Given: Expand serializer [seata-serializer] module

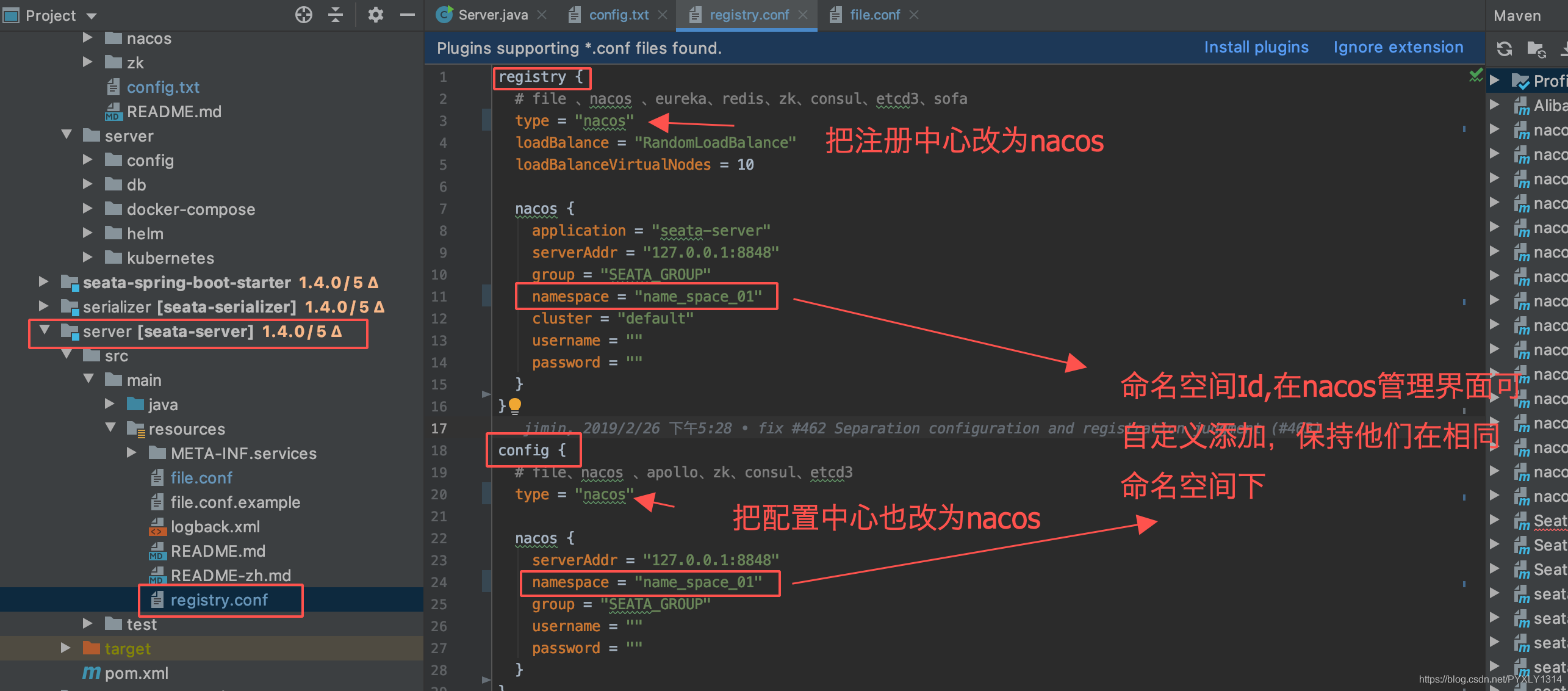Looking at the screenshot, I should (x=43, y=306).
